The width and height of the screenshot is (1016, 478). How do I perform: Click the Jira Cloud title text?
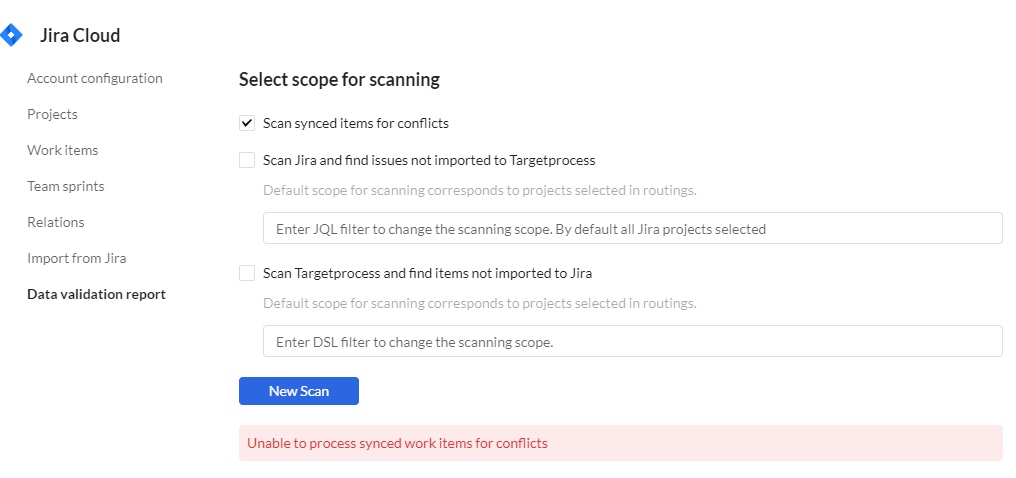(80, 36)
